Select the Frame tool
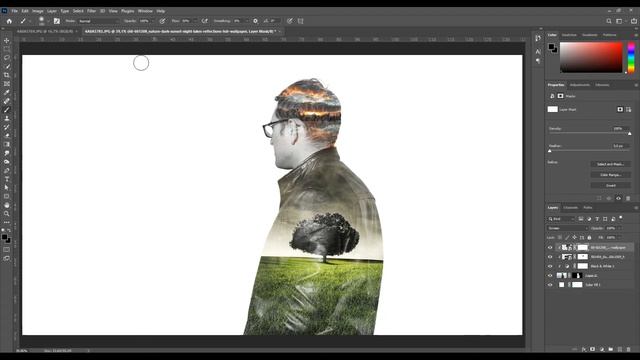This screenshot has height=360, width=640. click(x=7, y=84)
